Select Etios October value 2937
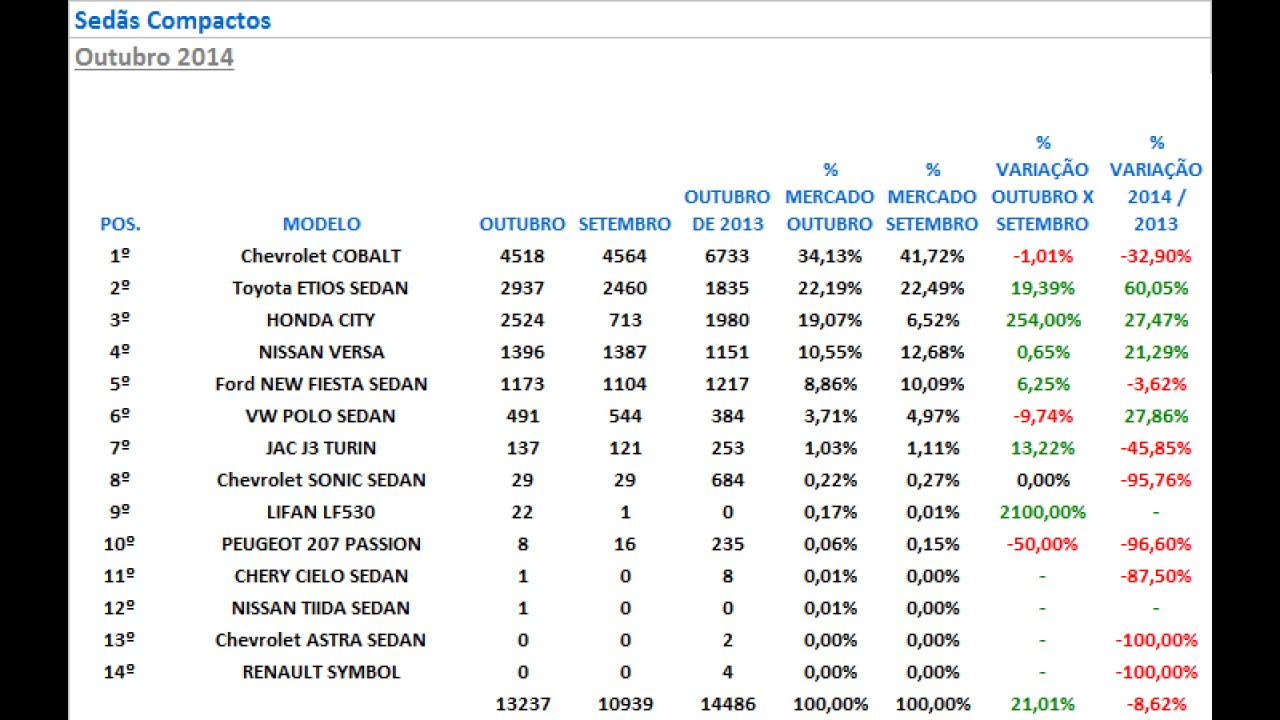1280x720 pixels. 522,288
